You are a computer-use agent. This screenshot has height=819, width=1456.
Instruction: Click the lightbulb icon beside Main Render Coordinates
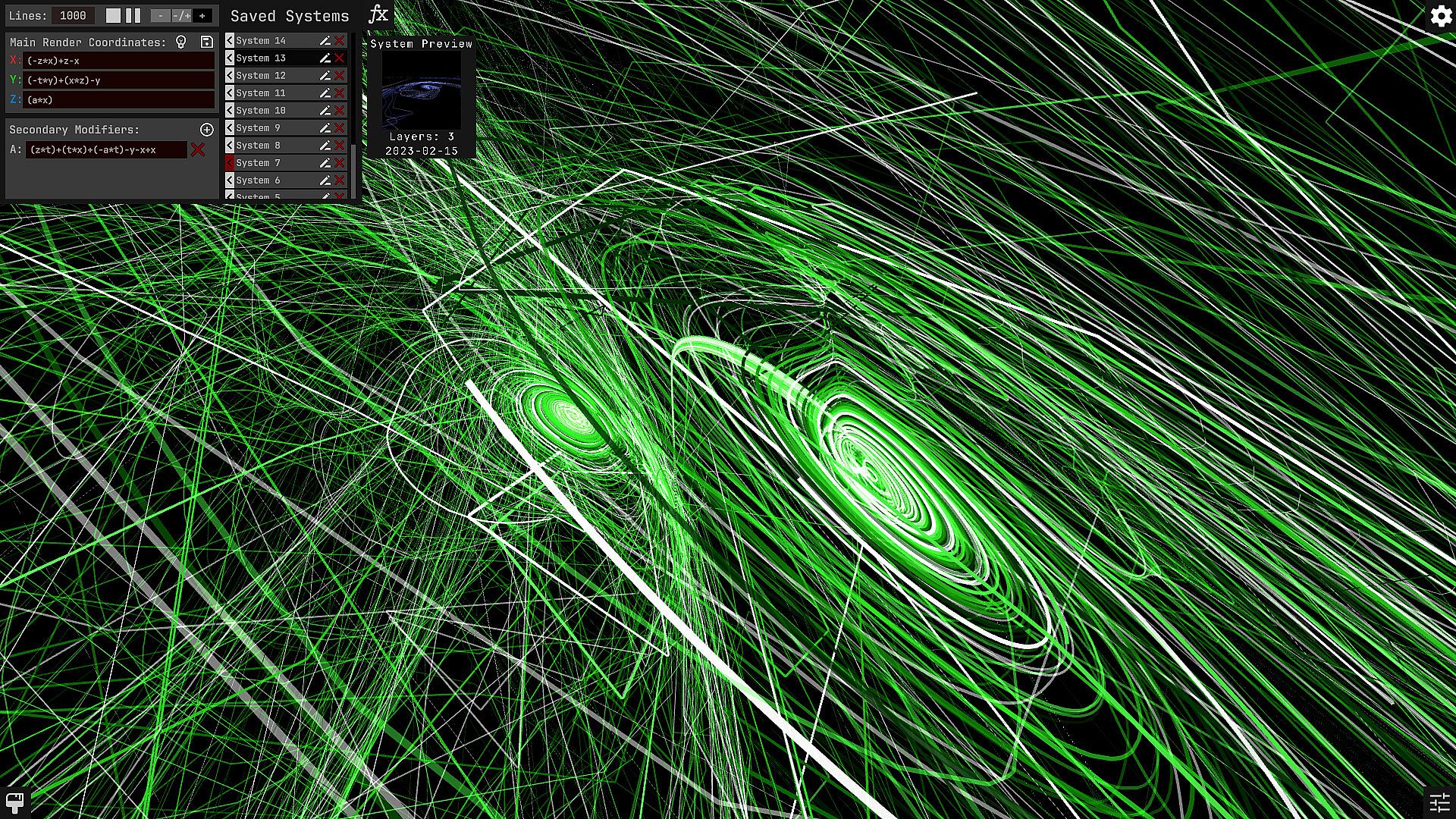pos(181,42)
